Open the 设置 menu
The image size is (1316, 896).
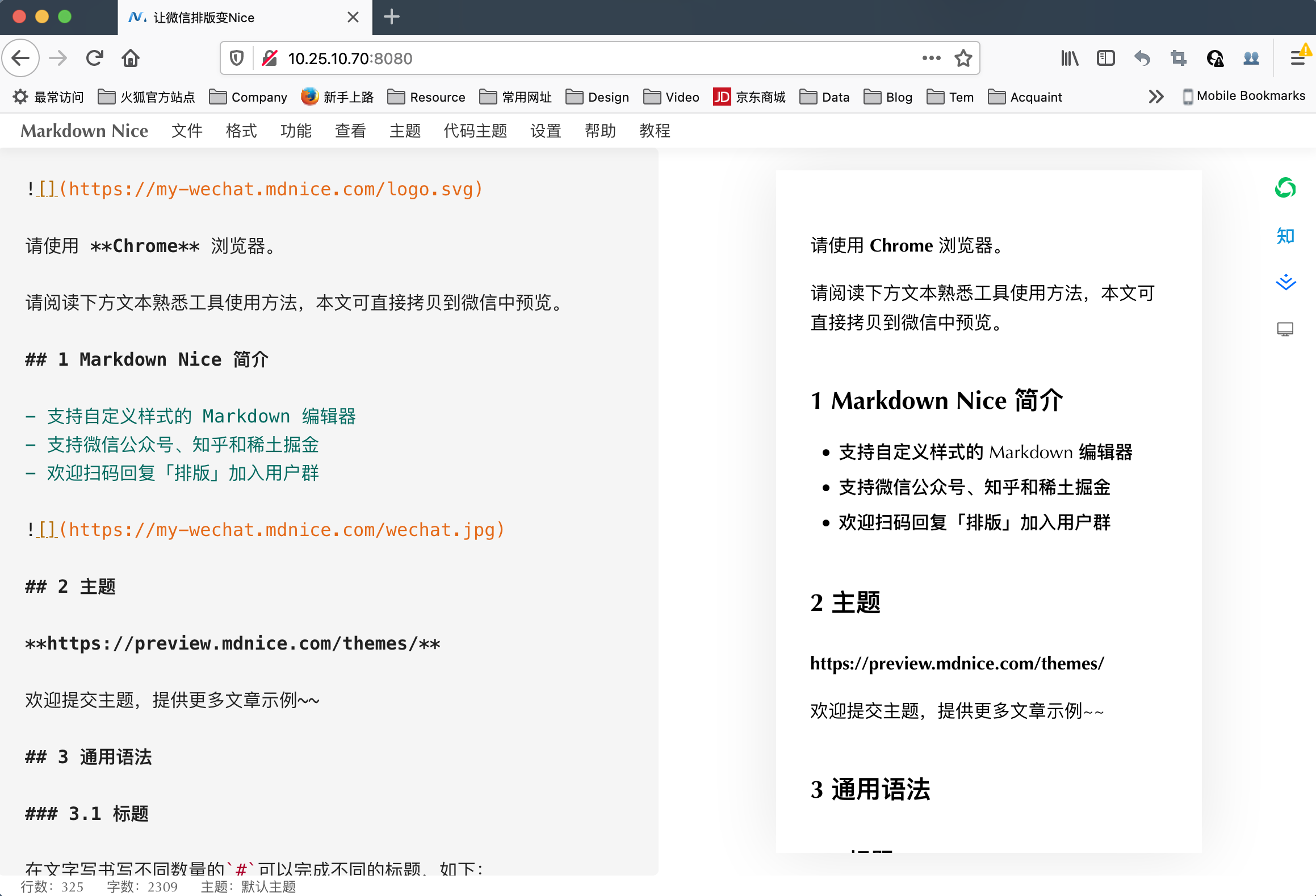546,131
